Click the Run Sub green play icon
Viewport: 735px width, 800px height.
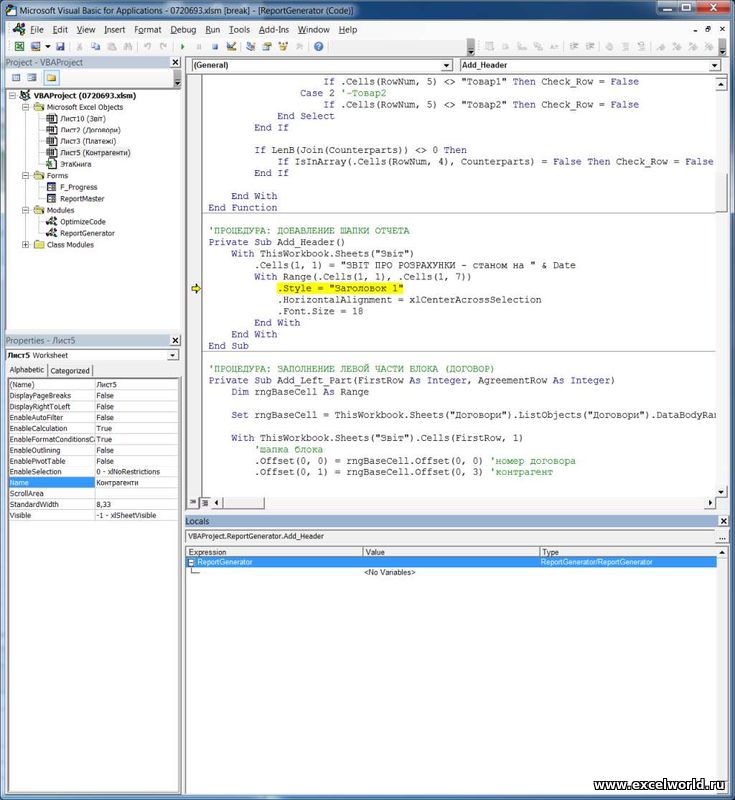[183, 46]
